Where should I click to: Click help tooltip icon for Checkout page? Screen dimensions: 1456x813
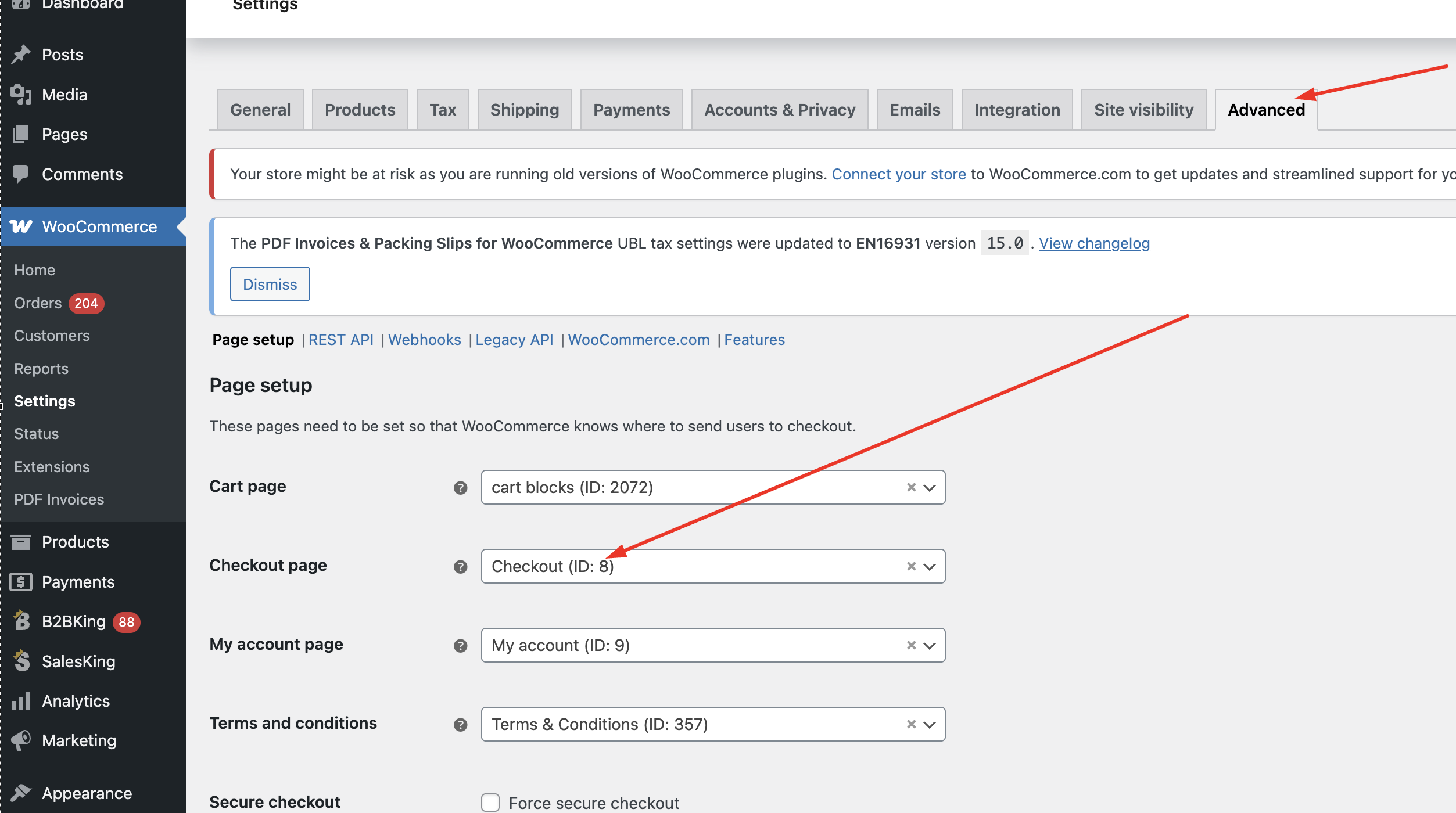[x=461, y=567]
